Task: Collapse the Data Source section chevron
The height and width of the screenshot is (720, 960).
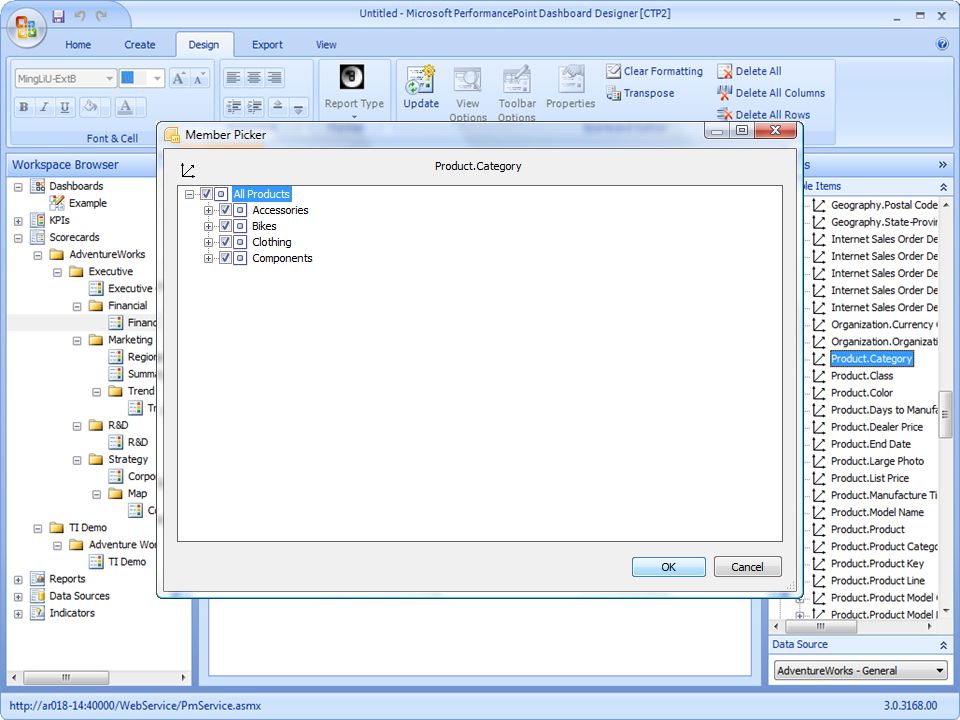Action: point(943,645)
